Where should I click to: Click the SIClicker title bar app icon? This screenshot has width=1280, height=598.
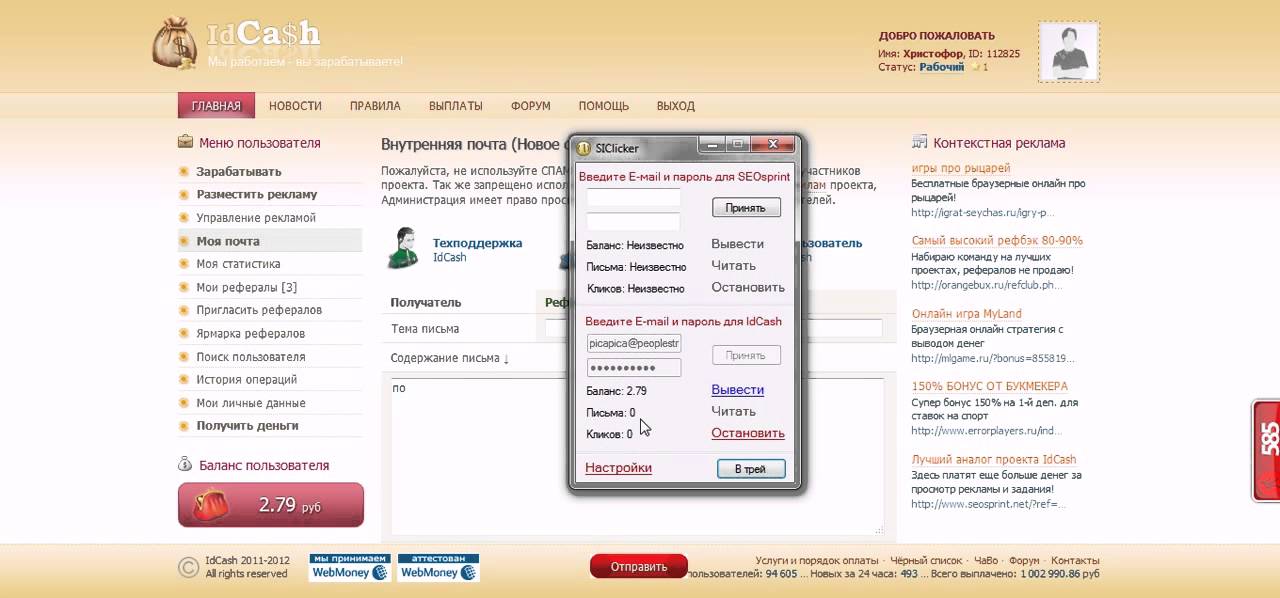coord(584,148)
